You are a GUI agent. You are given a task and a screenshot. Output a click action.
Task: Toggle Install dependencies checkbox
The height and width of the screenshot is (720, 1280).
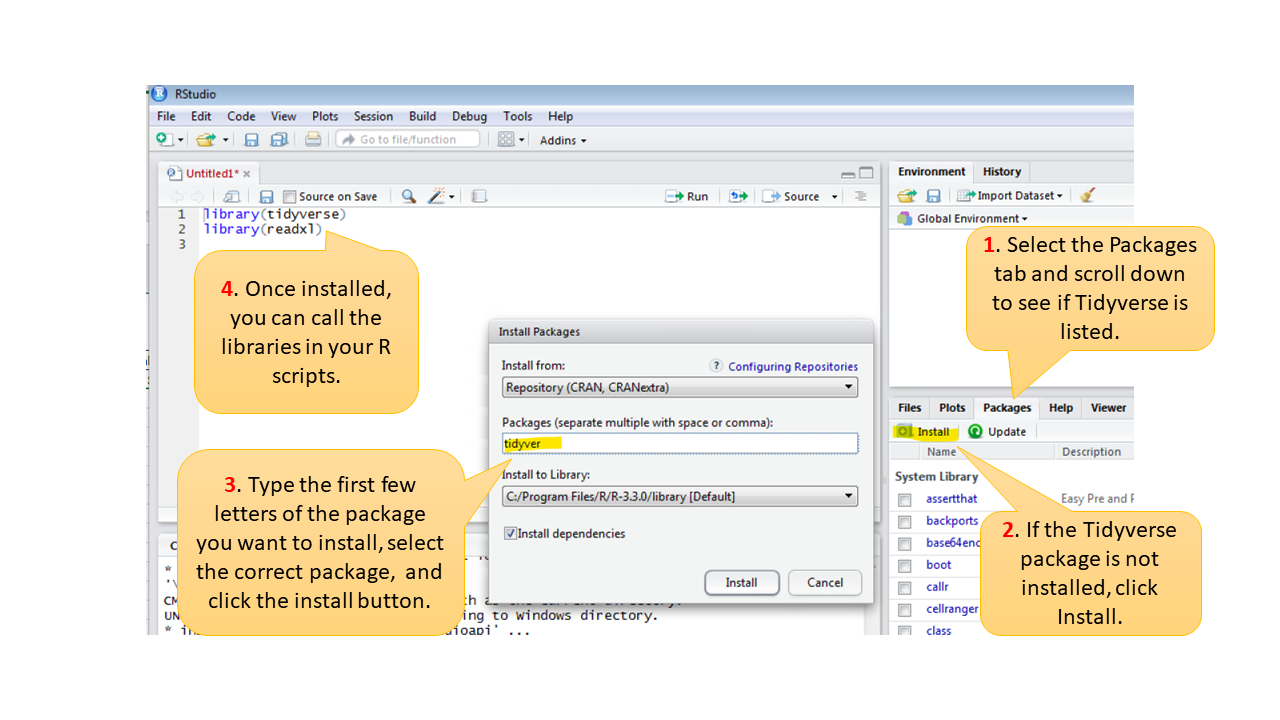[x=510, y=534]
